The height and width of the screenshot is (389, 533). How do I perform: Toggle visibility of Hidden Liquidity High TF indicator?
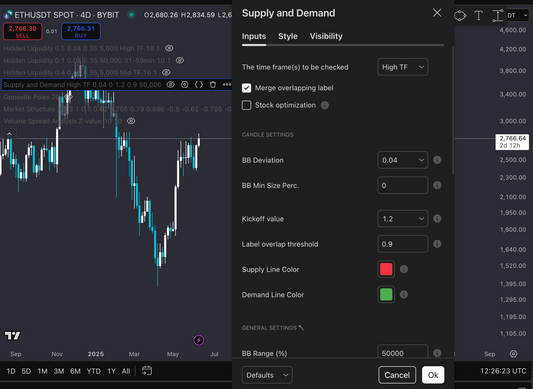[x=169, y=48]
